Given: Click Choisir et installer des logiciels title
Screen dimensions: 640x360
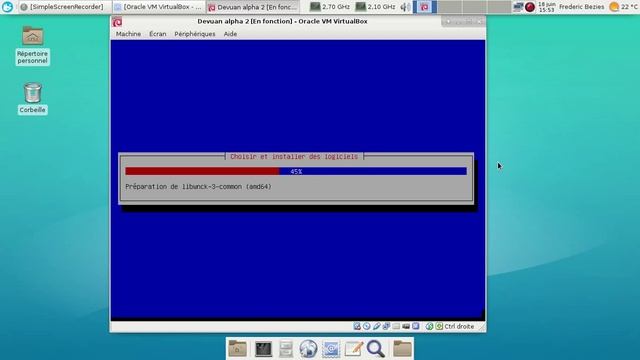Looking at the screenshot, I should (294, 157).
